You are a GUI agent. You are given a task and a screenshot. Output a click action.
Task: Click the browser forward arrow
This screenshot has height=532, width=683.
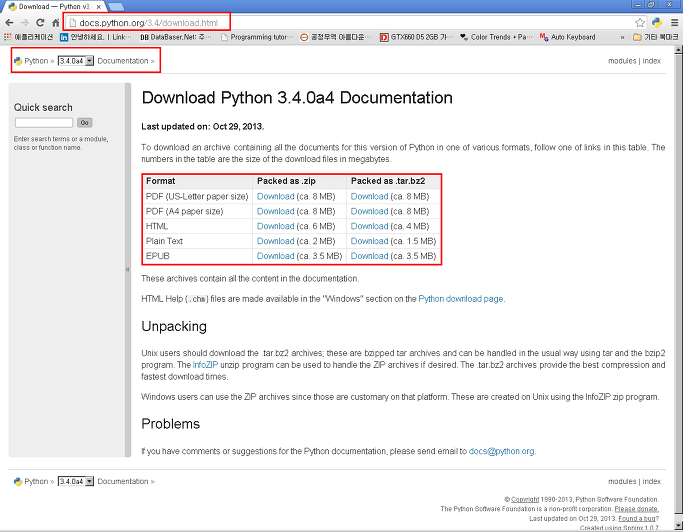(25, 23)
